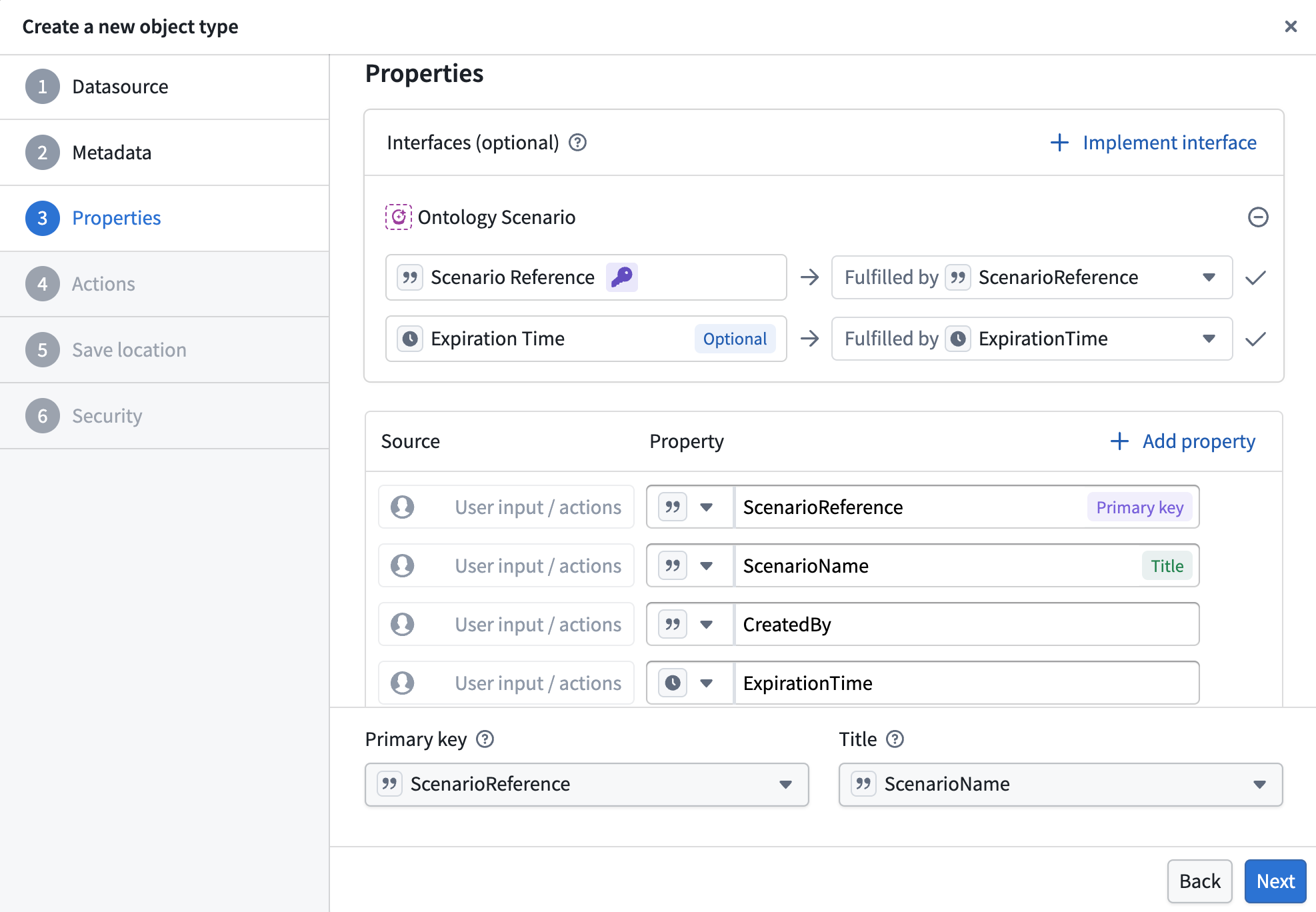This screenshot has height=912, width=1316.
Task: Close the Create a new object type dialog
Action: point(1291,26)
